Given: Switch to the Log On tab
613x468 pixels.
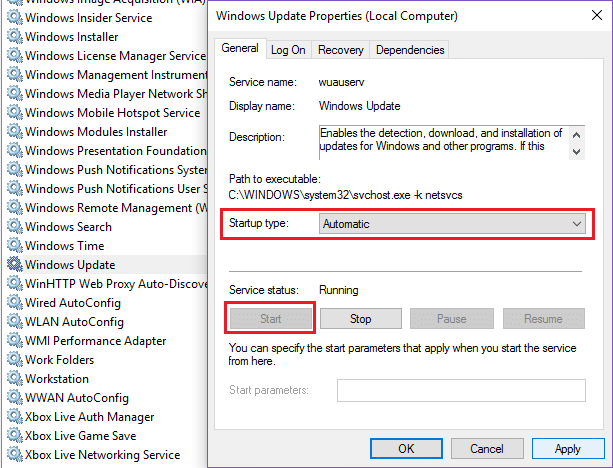Looking at the screenshot, I should click(x=288, y=50).
